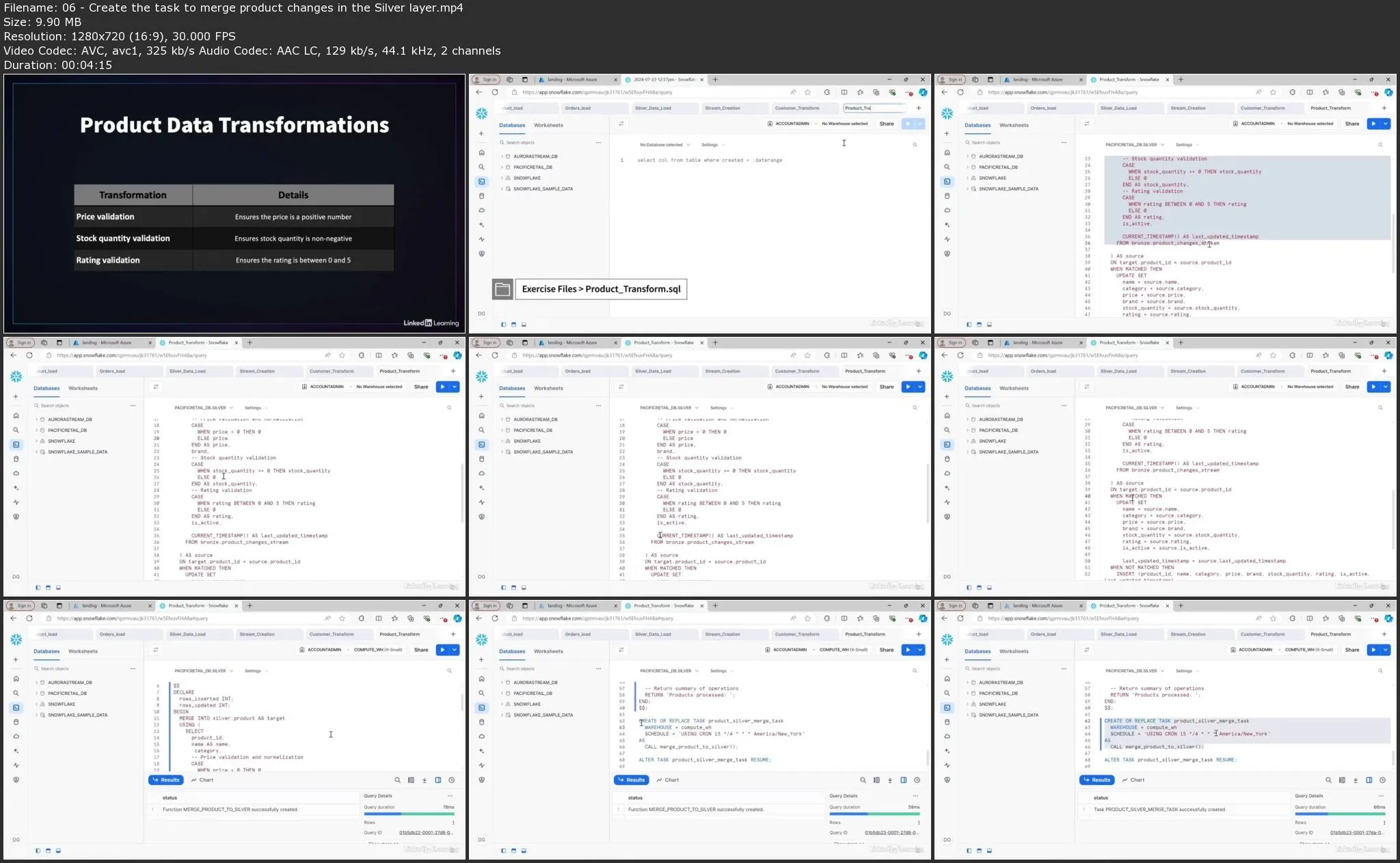Click browser back arrow in Task-successfully-created frame
Screen dimensions: 1400x863
click(x=944, y=618)
